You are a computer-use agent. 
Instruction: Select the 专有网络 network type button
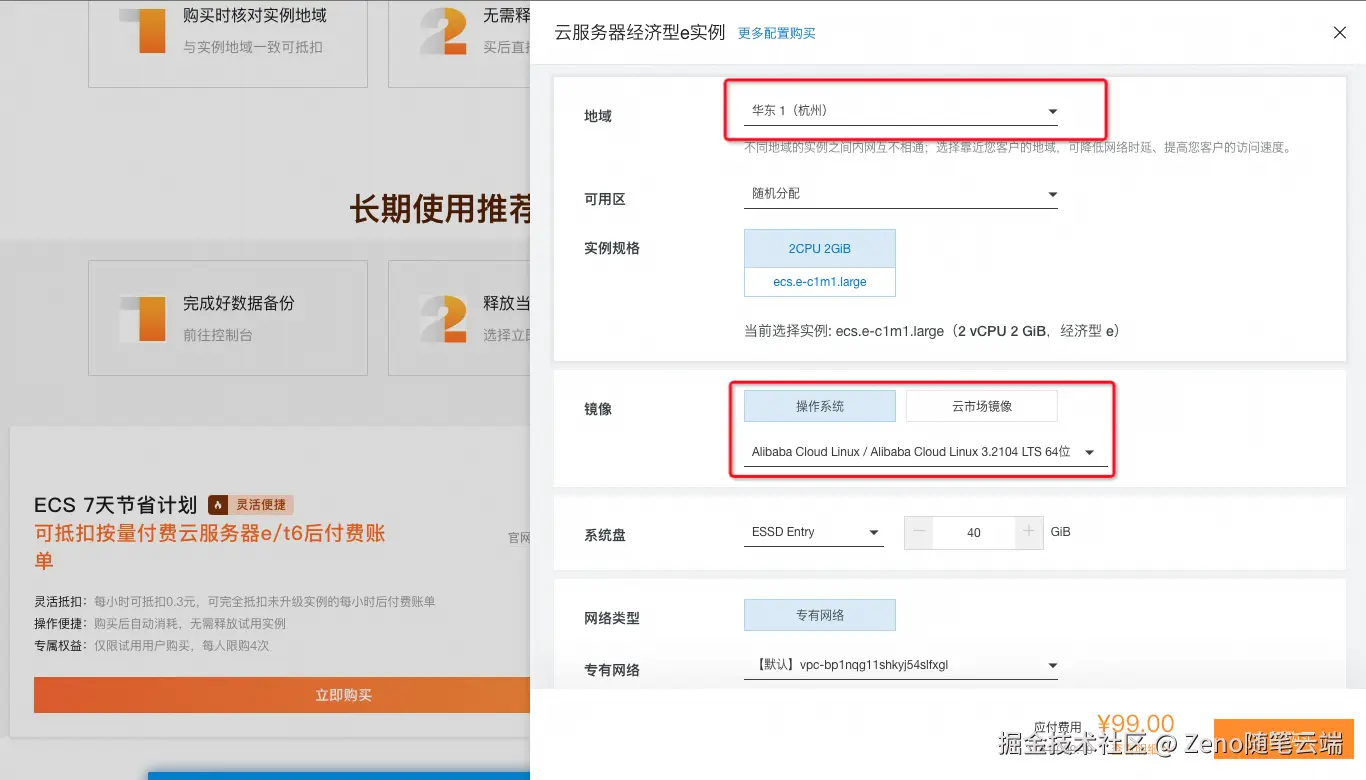point(820,615)
